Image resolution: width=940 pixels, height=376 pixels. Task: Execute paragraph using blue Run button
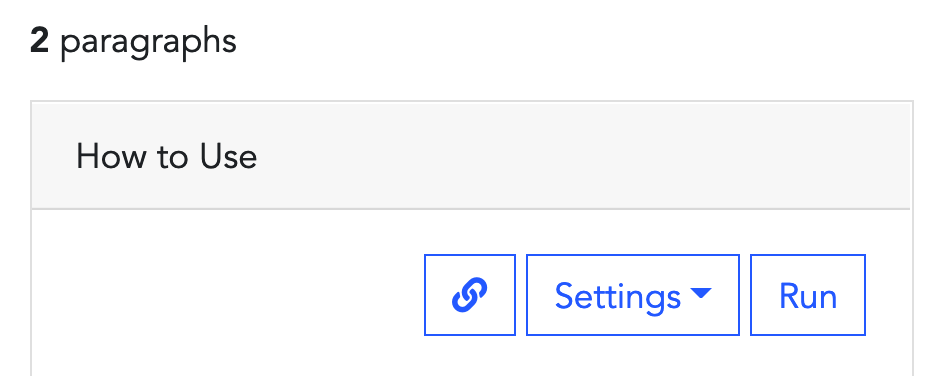(808, 294)
